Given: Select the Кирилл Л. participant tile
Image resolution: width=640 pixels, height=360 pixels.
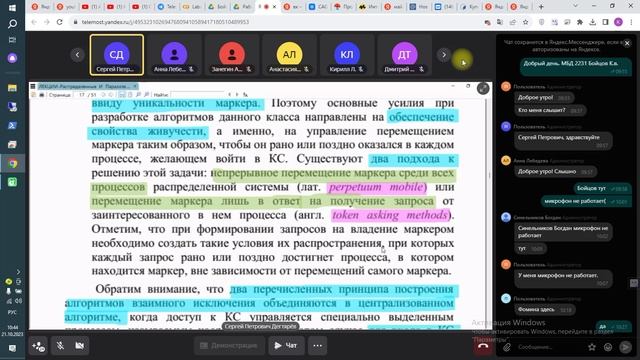Looking at the screenshot, I should [x=347, y=55].
